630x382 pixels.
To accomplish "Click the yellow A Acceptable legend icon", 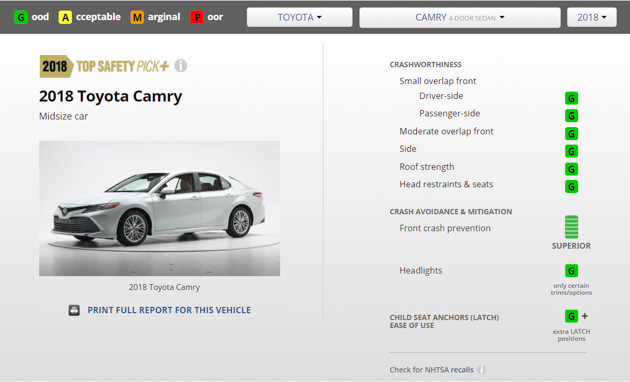I will pos(65,17).
